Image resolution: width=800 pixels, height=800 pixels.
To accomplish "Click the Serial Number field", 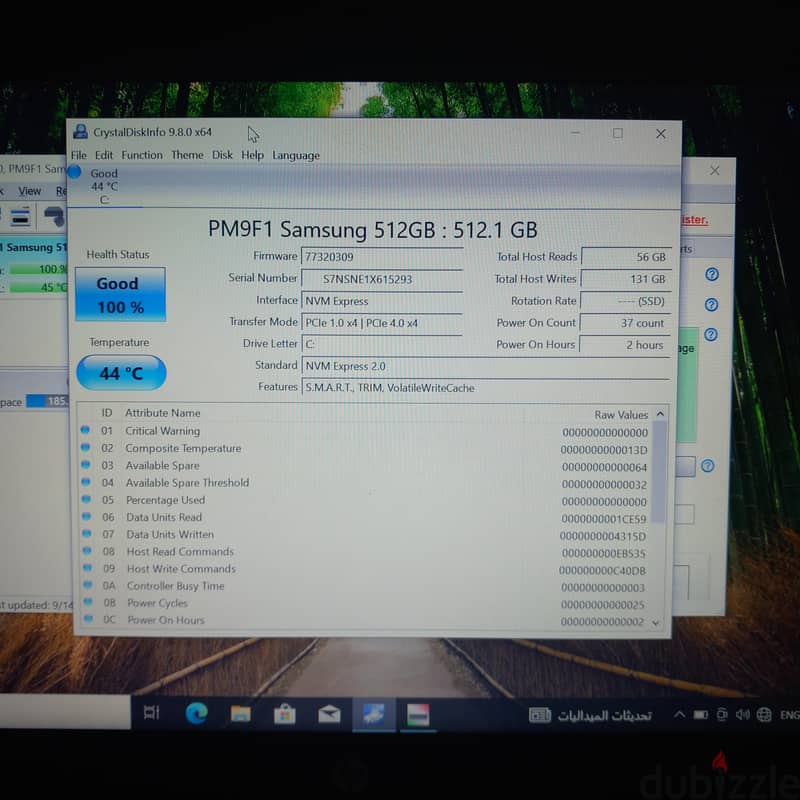I will [382, 279].
